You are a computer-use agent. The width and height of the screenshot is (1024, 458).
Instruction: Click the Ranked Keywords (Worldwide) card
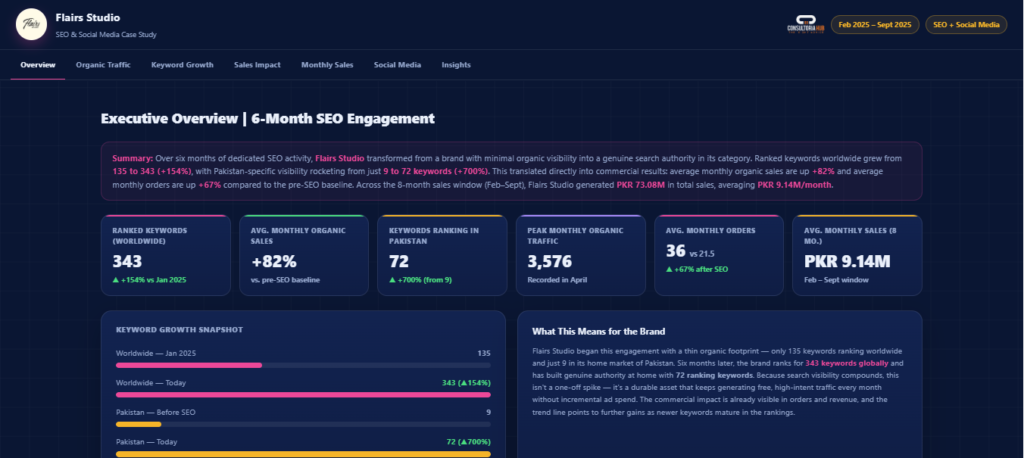(x=166, y=255)
